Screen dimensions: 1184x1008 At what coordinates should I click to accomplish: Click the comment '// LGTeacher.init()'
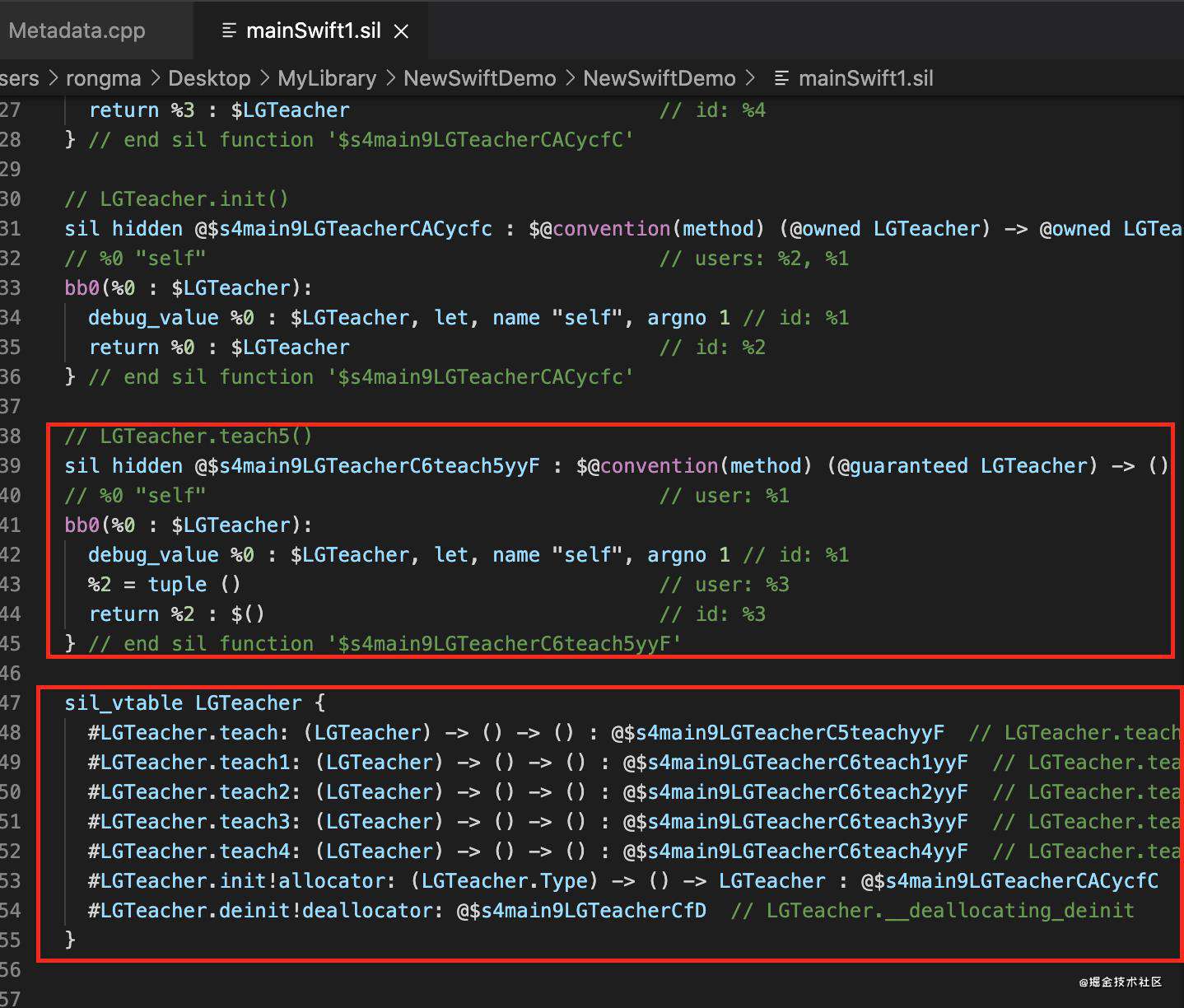click(x=177, y=198)
